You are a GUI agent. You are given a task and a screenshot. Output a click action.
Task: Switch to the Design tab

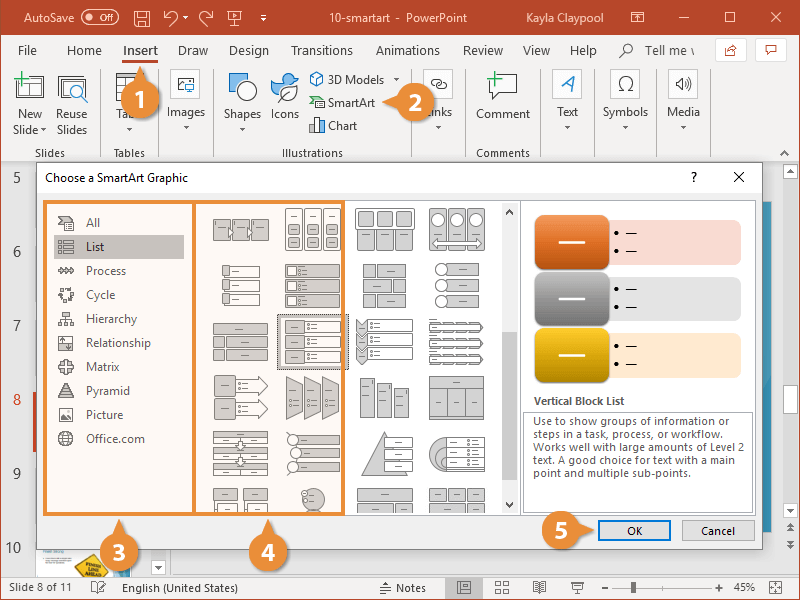click(248, 50)
